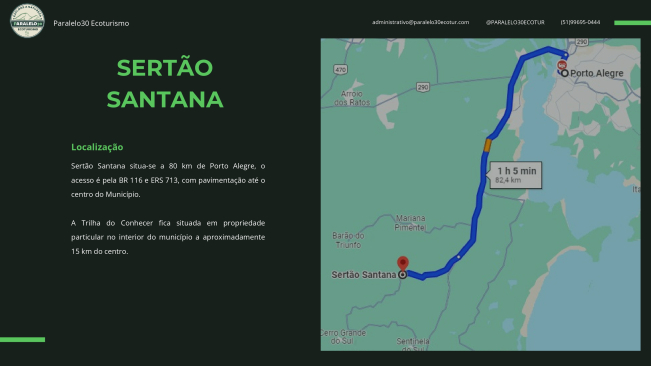The height and width of the screenshot is (366, 651).
Task: Click the Localização subheading
Action: pyautogui.click(x=97, y=147)
